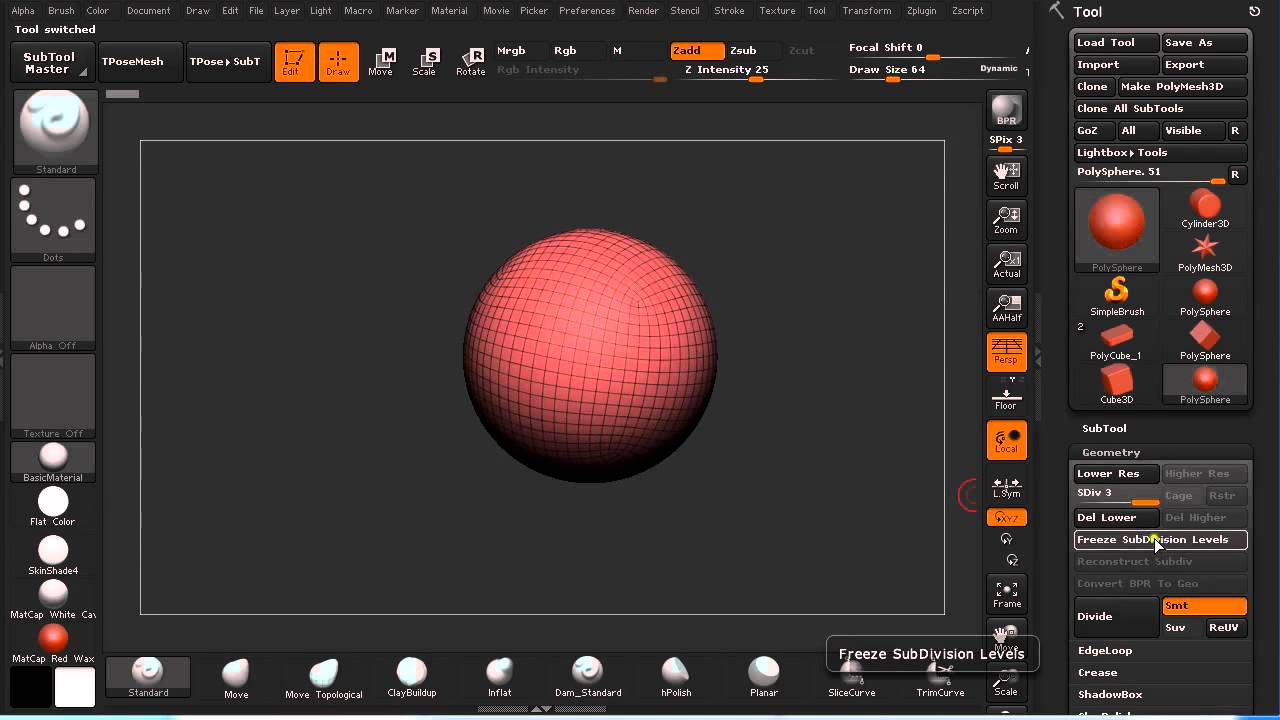Click the Del Lower button
Viewport: 1280px width, 720px height.
[1116, 518]
